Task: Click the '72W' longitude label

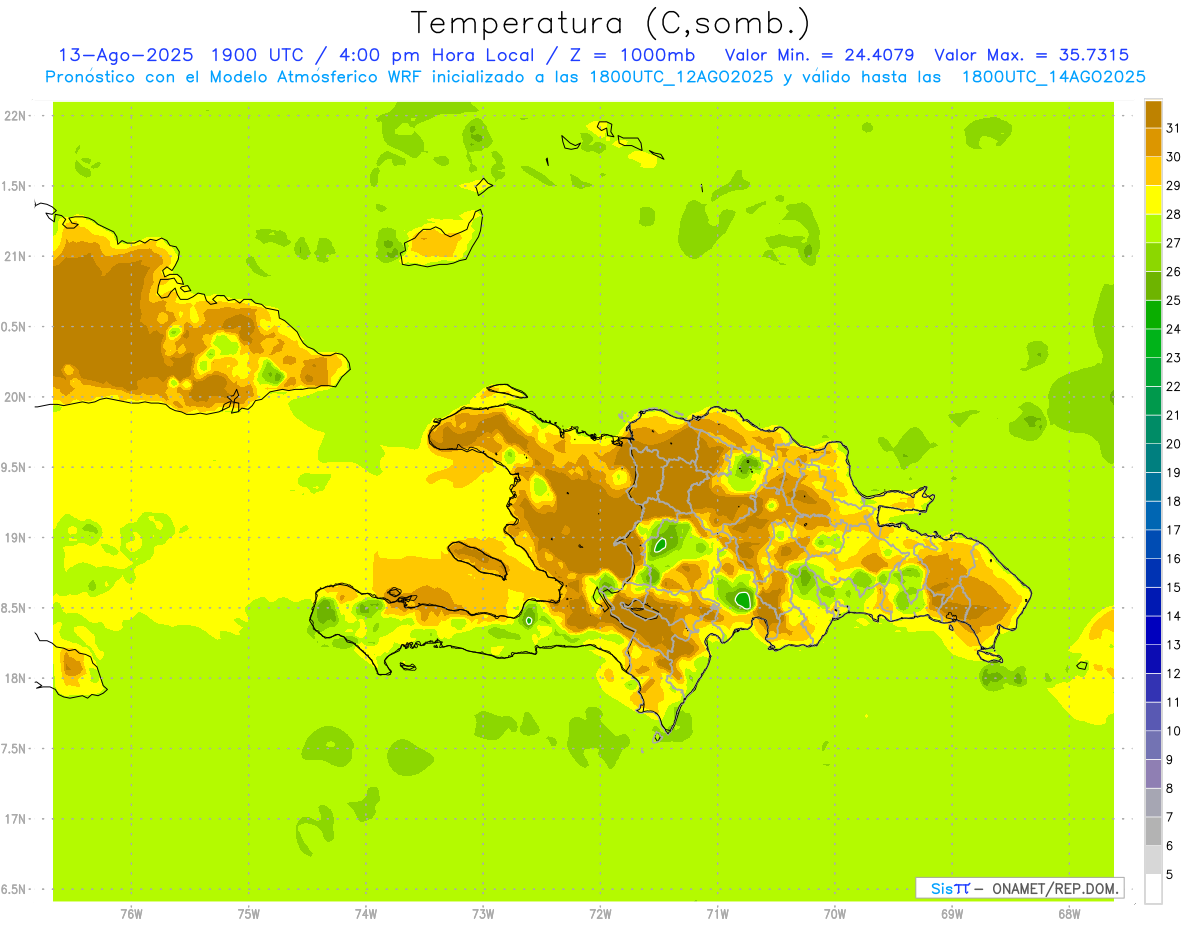Action: coord(600,914)
